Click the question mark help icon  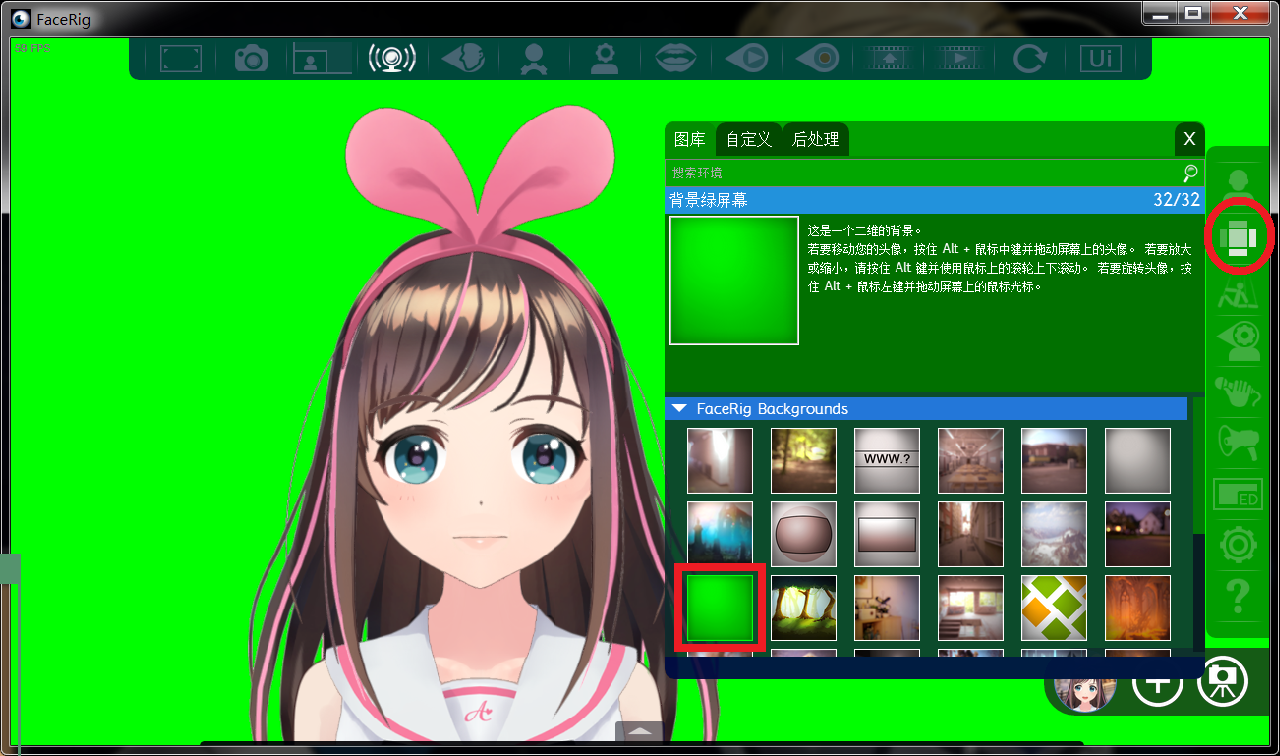pos(1238,597)
